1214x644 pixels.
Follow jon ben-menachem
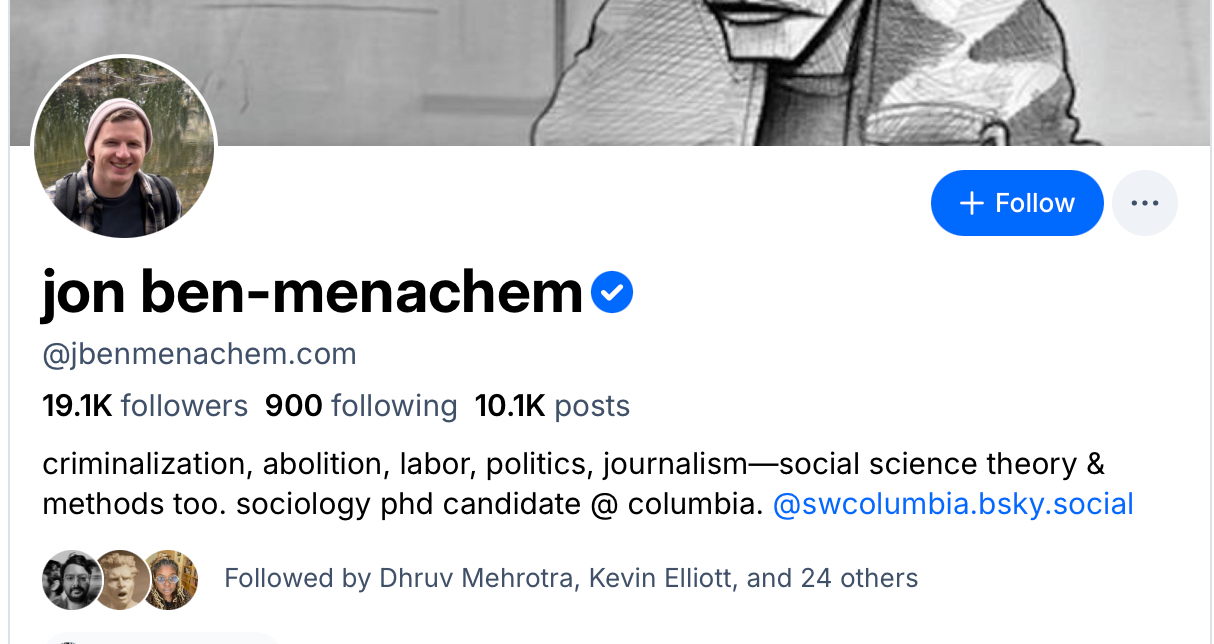click(x=1017, y=203)
